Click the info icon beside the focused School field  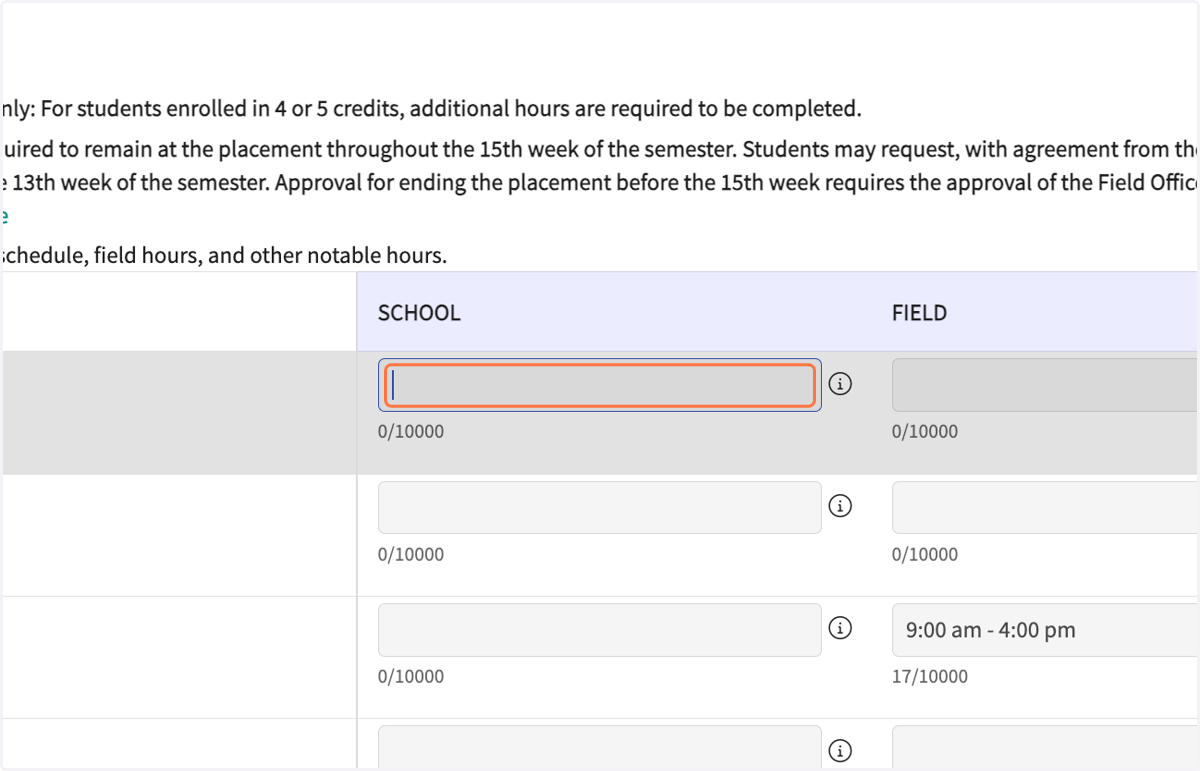[841, 384]
